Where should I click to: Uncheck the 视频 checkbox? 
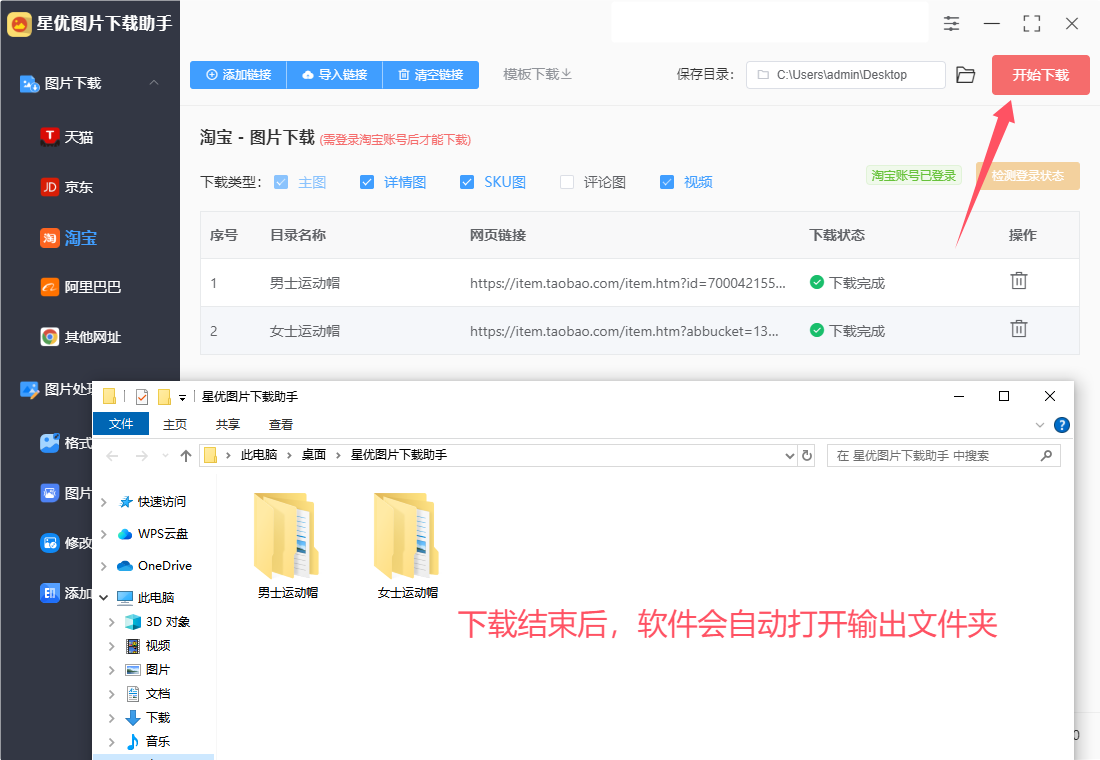coord(667,182)
